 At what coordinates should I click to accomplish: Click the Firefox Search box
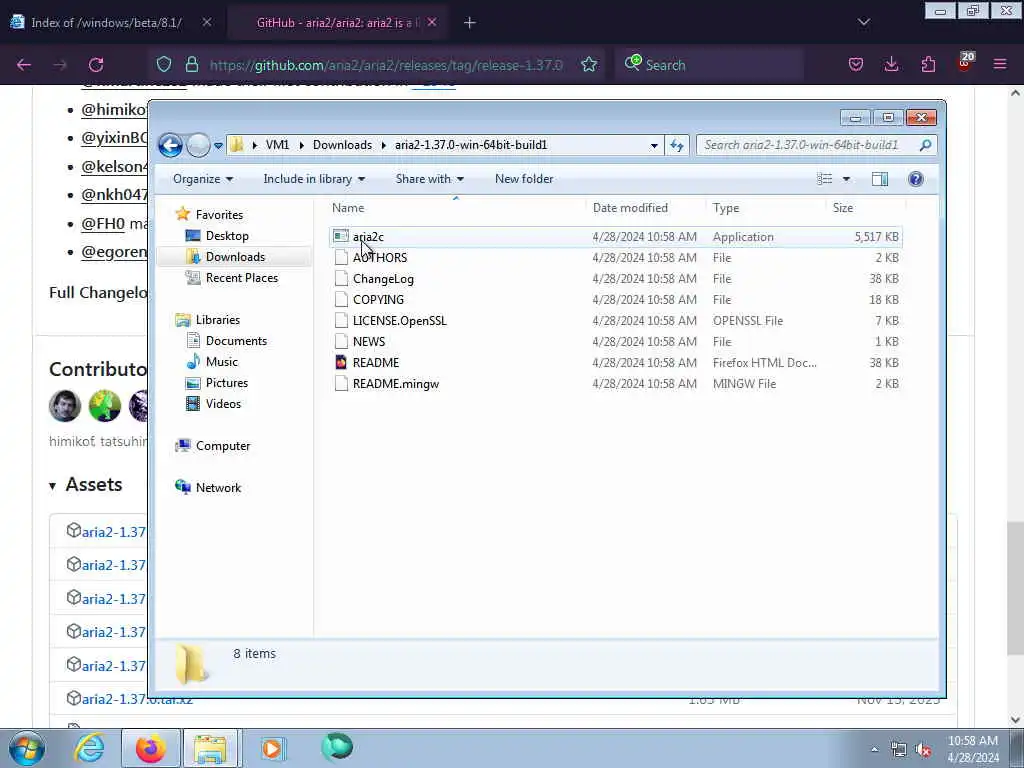[709, 65]
